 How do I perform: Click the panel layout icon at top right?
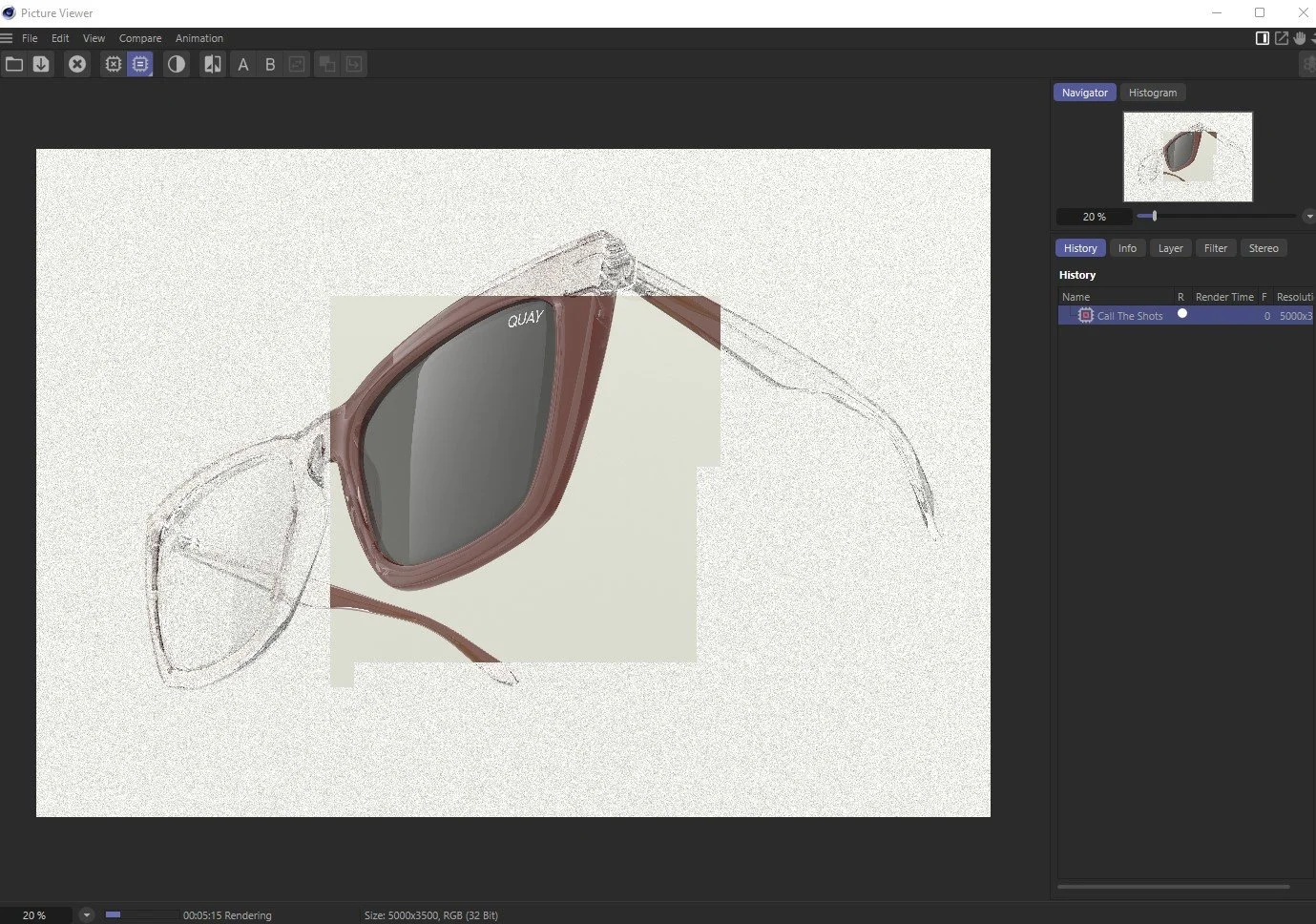[1263, 38]
